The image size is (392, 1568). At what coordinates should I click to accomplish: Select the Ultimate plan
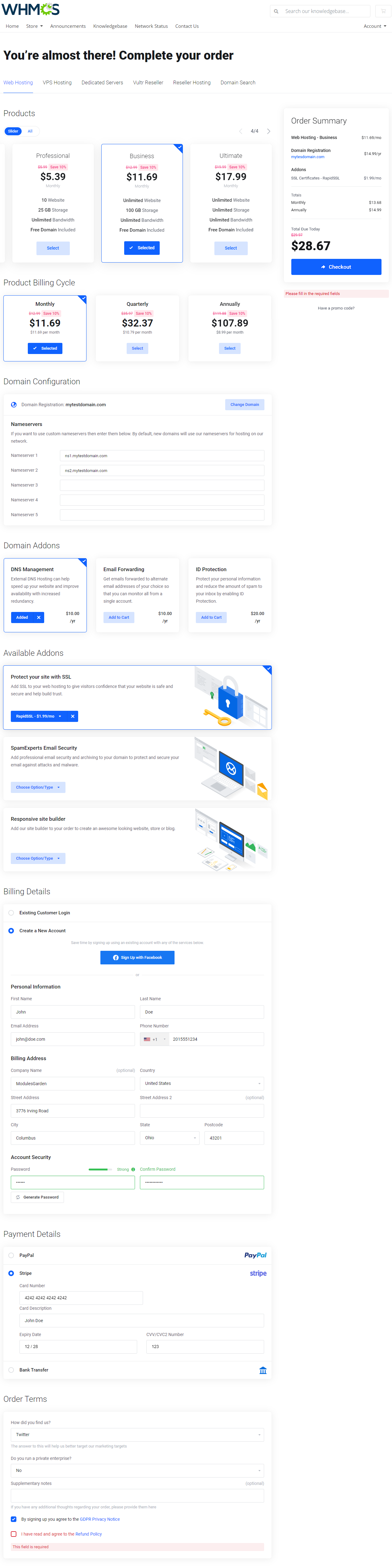[x=231, y=248]
